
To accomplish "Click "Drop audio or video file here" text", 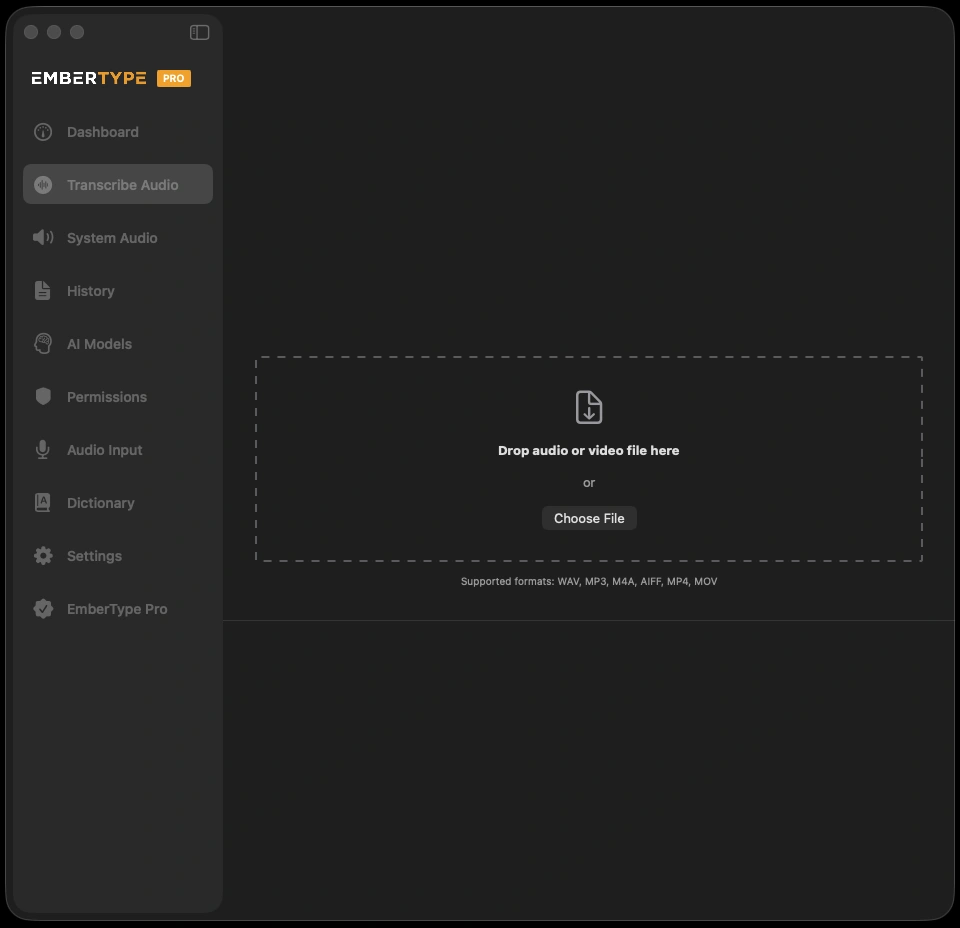I will click(588, 451).
